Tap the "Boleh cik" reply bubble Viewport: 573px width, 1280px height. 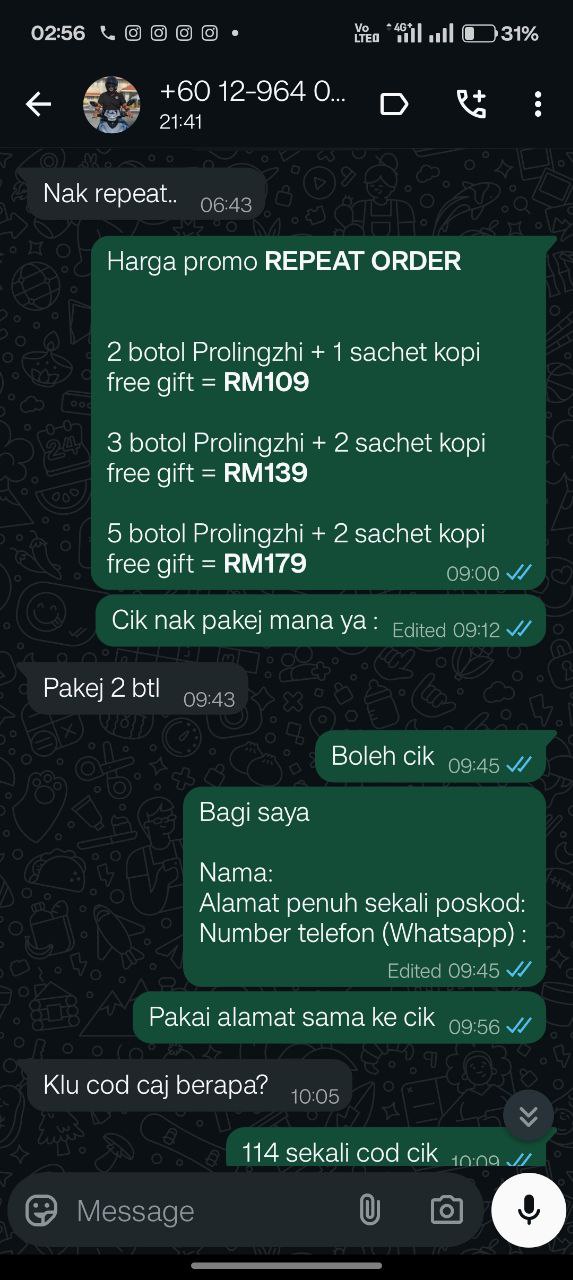pos(431,756)
